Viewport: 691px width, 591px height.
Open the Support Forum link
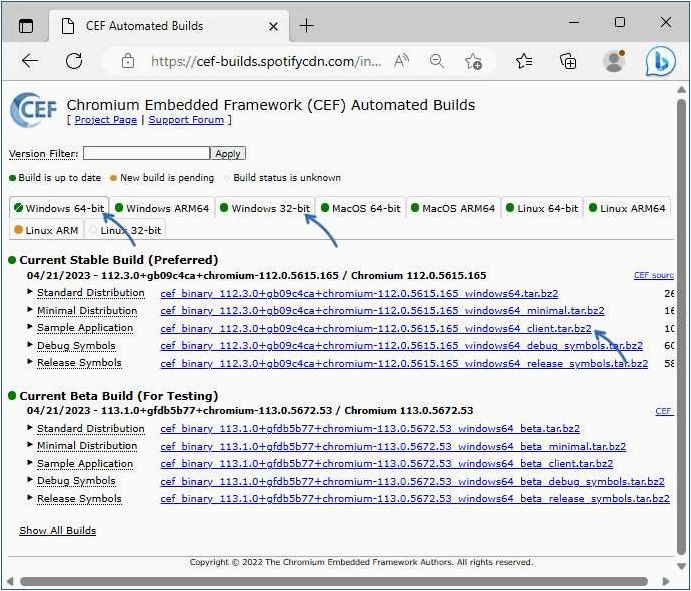186,120
